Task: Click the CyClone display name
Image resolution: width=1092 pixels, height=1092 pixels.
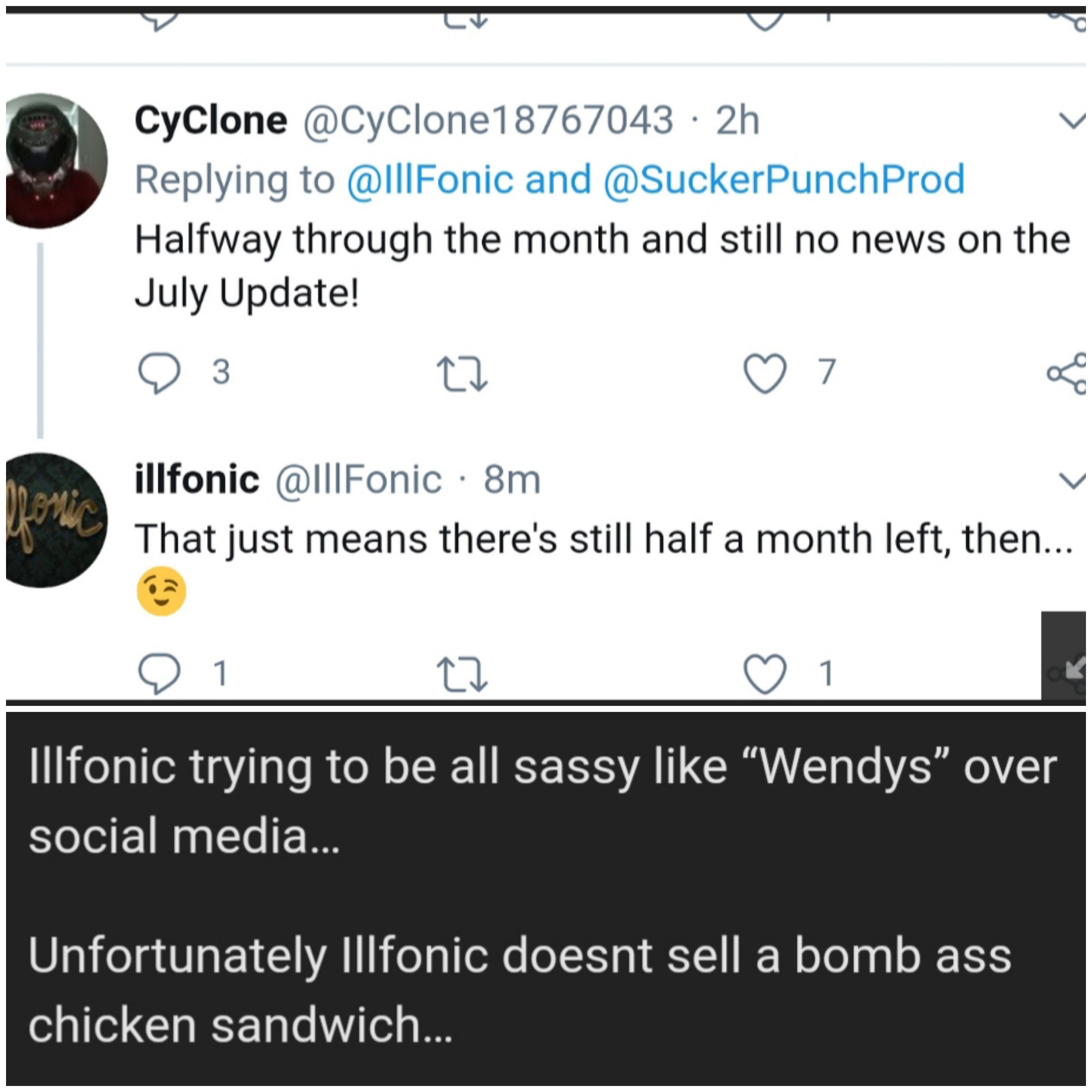Action: click(x=211, y=120)
